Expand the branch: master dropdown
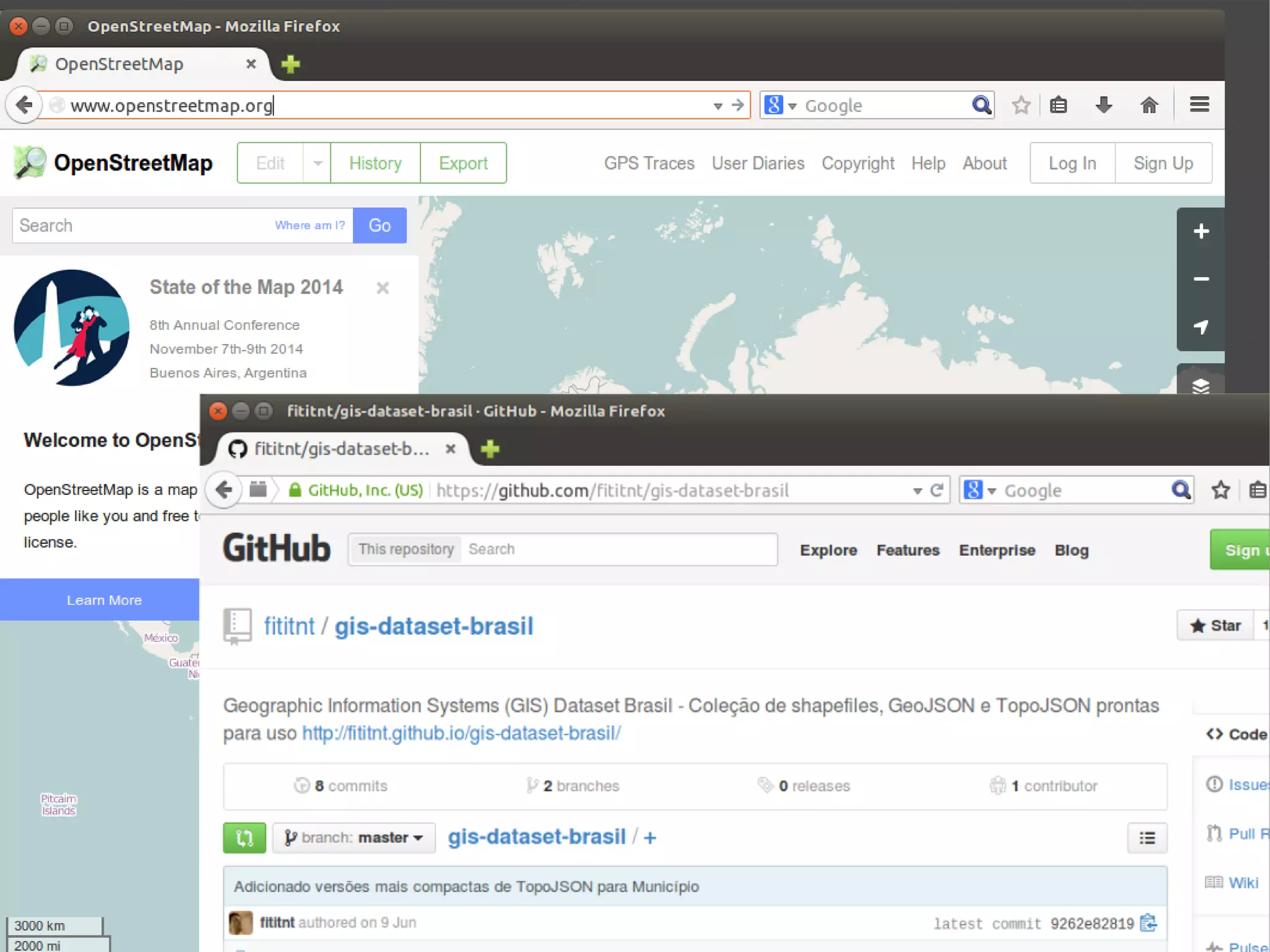This screenshot has height=952, width=1270. 353,838
